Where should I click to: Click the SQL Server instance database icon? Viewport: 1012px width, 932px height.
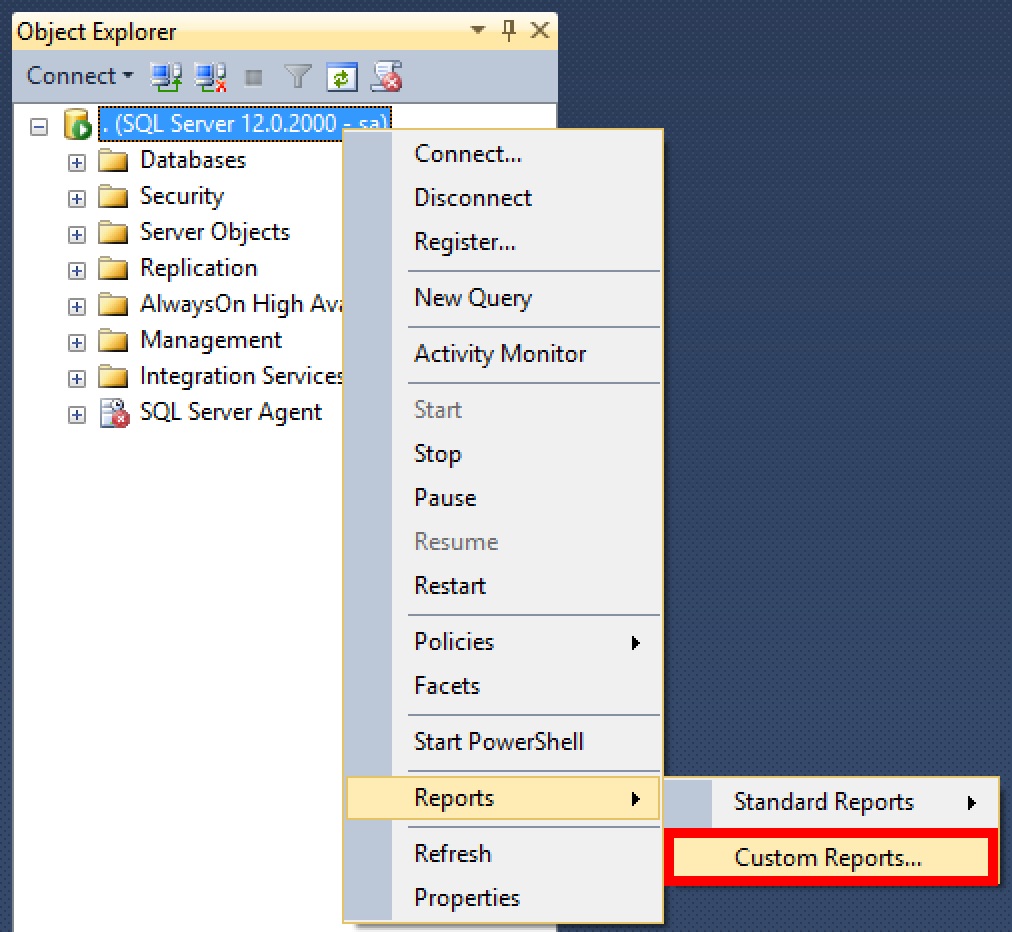pyautogui.click(x=77, y=123)
